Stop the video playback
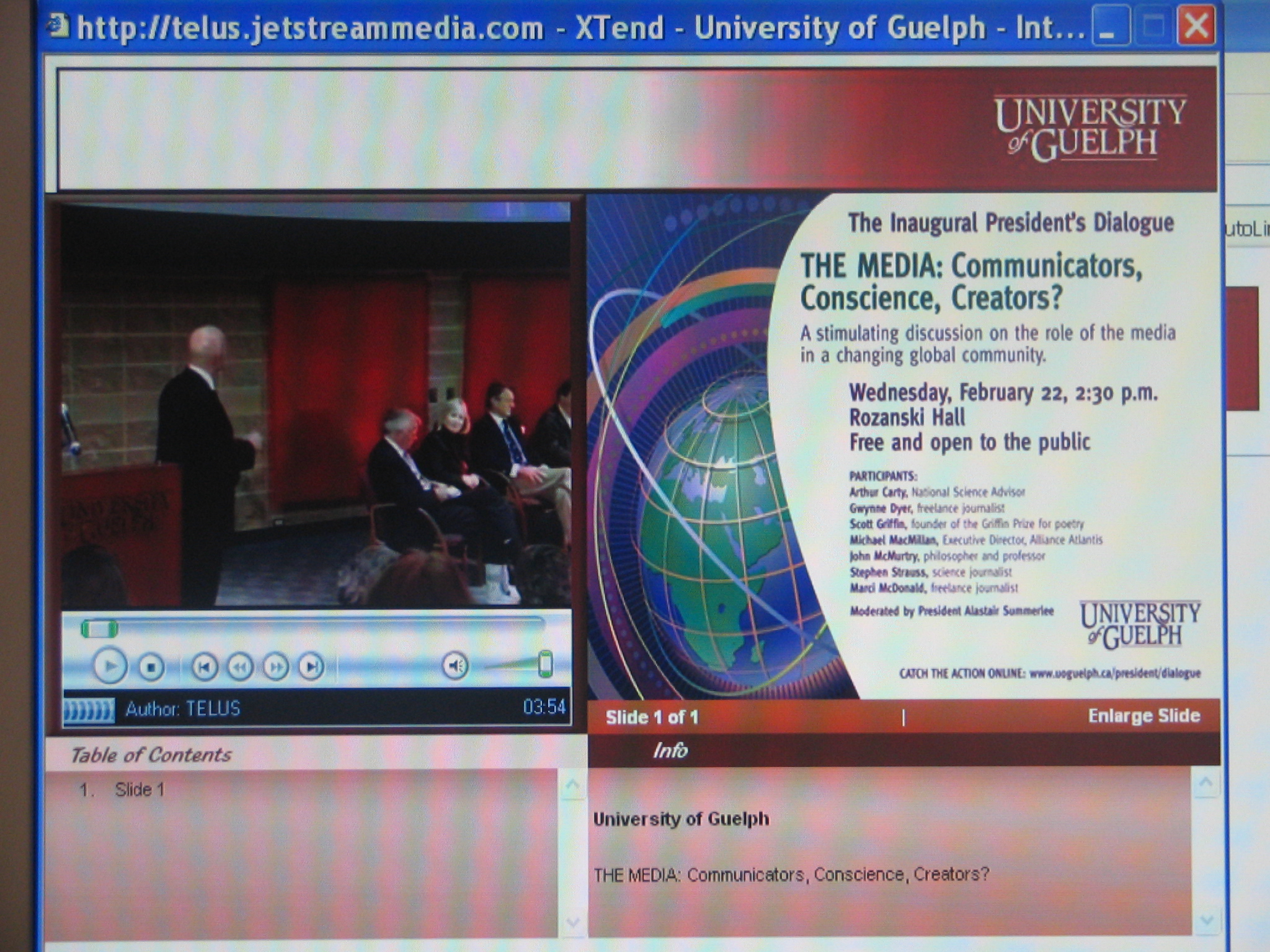The width and height of the screenshot is (1270, 952). click(x=150, y=667)
